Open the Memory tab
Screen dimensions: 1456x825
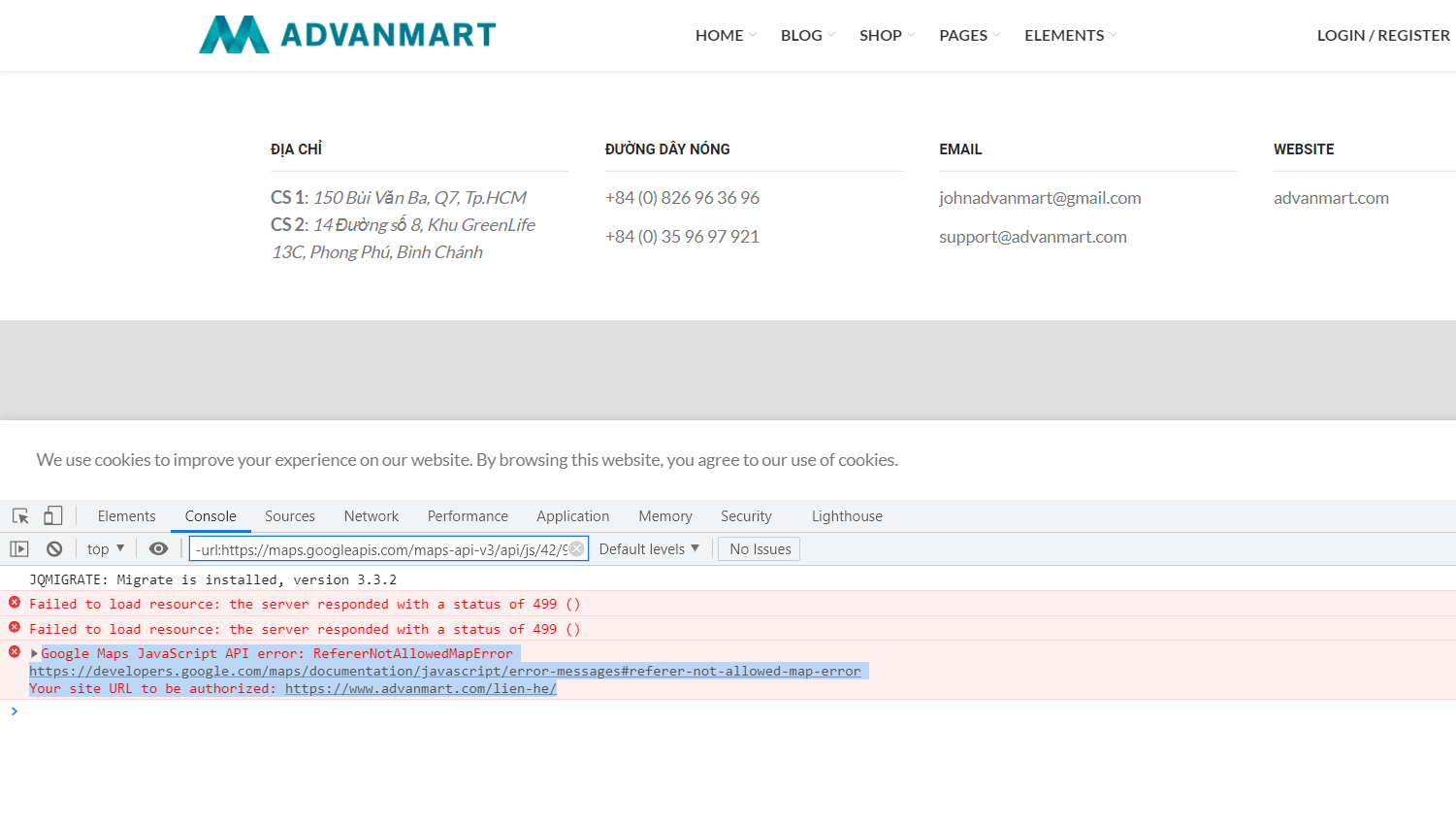(665, 516)
